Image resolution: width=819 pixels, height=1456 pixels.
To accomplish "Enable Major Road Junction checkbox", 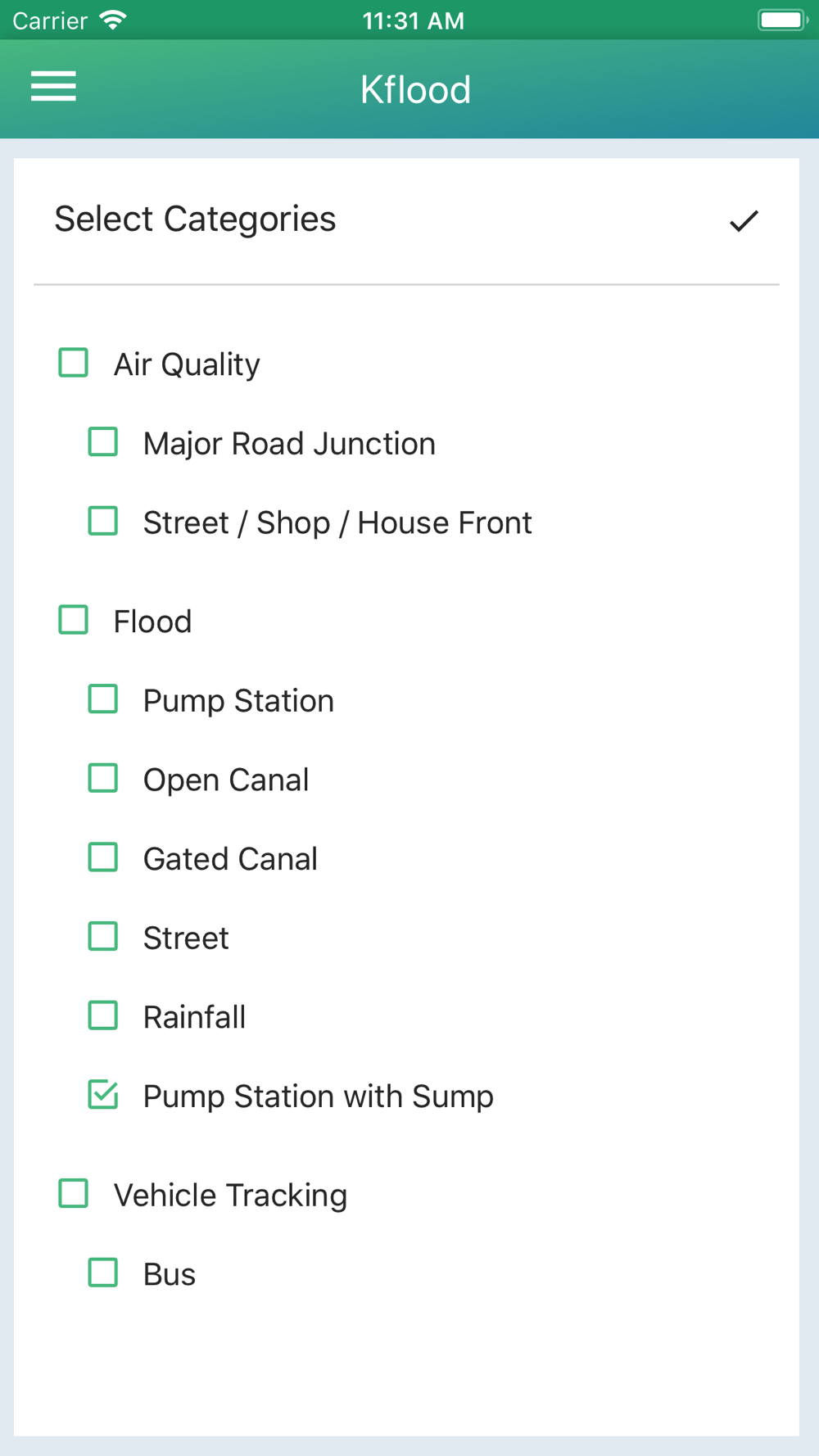I will (103, 442).
